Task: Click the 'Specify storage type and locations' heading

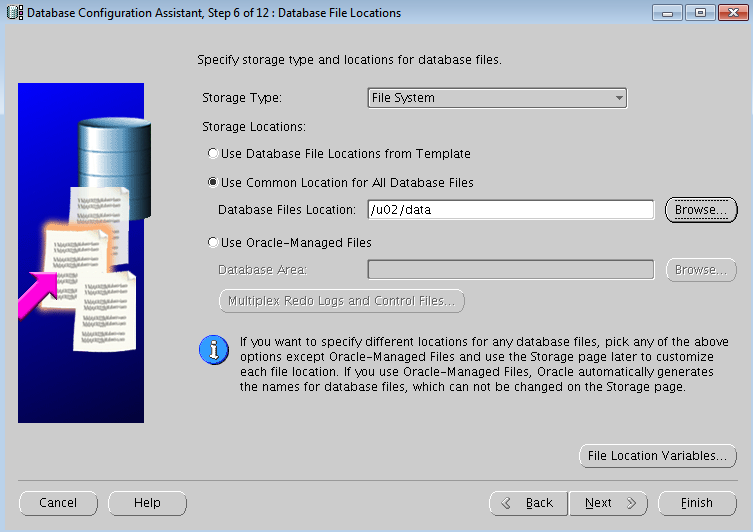Action: [349, 60]
